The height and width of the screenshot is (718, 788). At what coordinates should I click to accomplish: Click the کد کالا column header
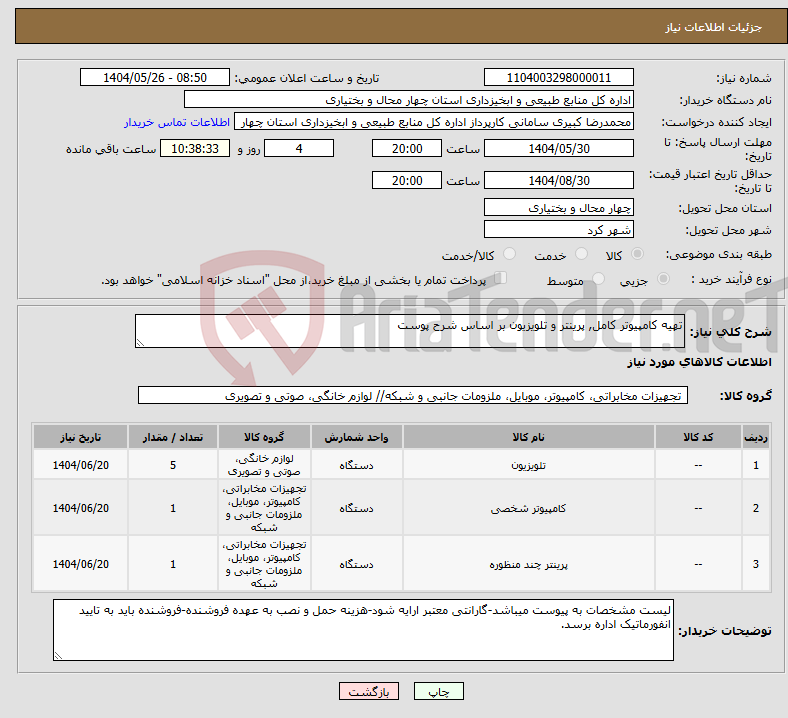[698, 437]
